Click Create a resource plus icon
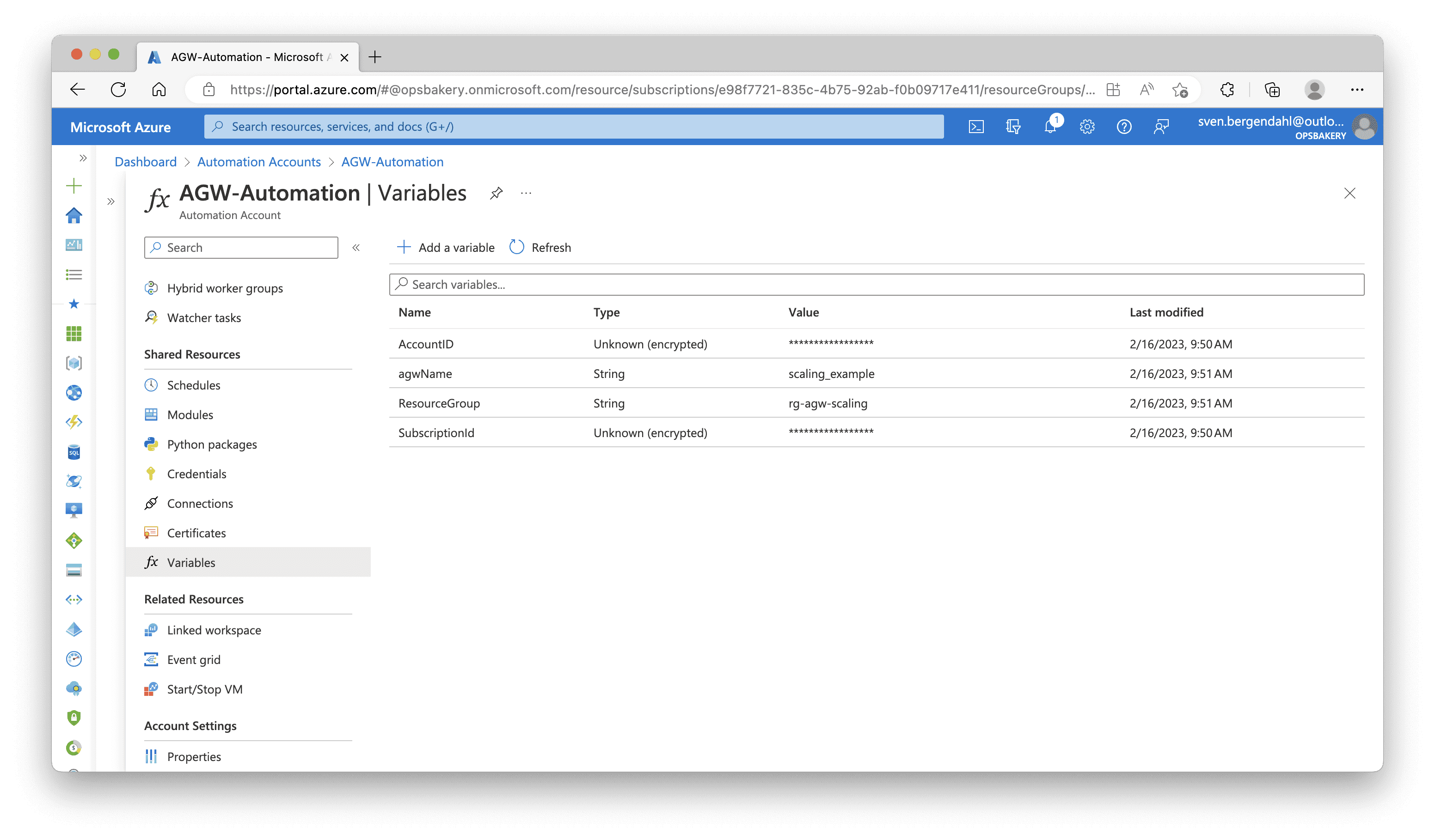The image size is (1435, 840). coord(74,186)
